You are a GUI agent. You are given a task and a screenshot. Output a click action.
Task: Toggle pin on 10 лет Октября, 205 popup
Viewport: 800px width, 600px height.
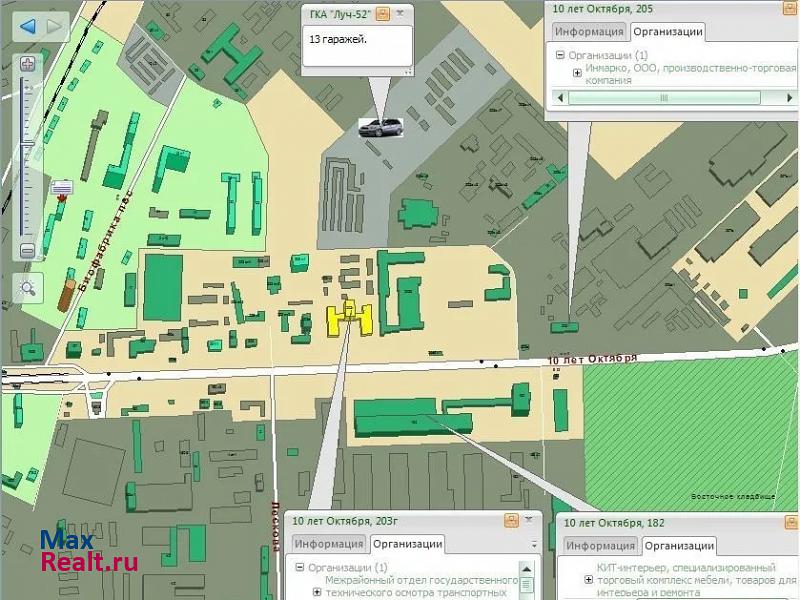tap(784, 9)
